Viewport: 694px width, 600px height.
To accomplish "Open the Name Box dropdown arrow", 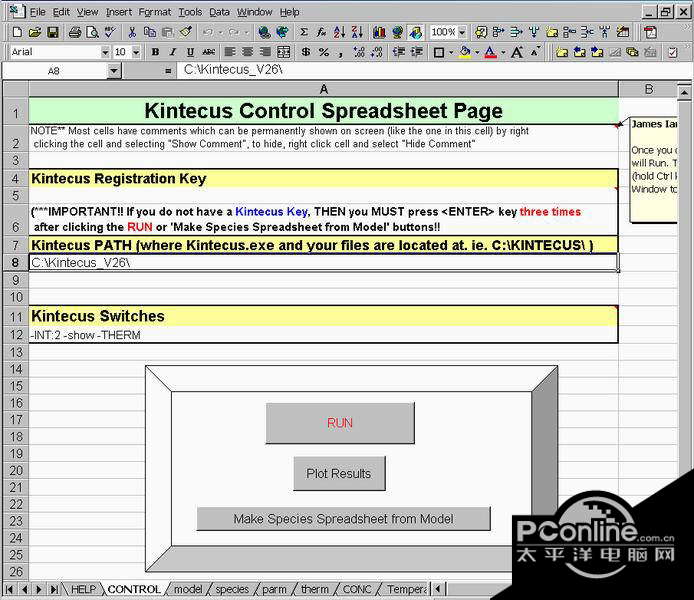I will click(114, 71).
